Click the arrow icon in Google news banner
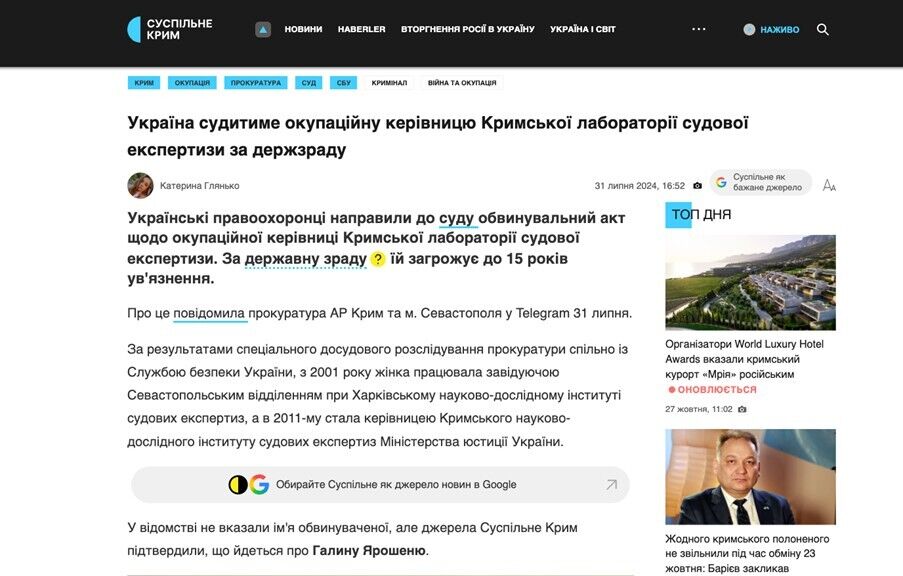The image size is (903, 576). point(612,484)
